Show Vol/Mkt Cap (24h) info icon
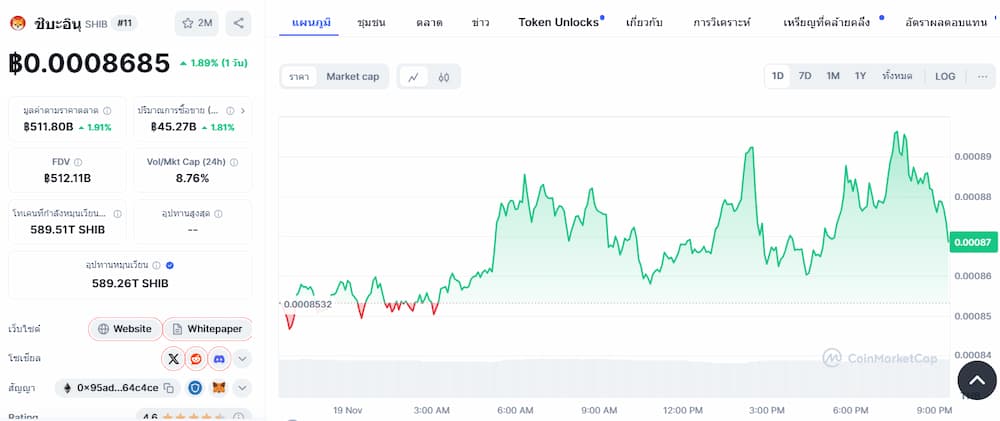The height and width of the screenshot is (421, 1000). pos(234,162)
